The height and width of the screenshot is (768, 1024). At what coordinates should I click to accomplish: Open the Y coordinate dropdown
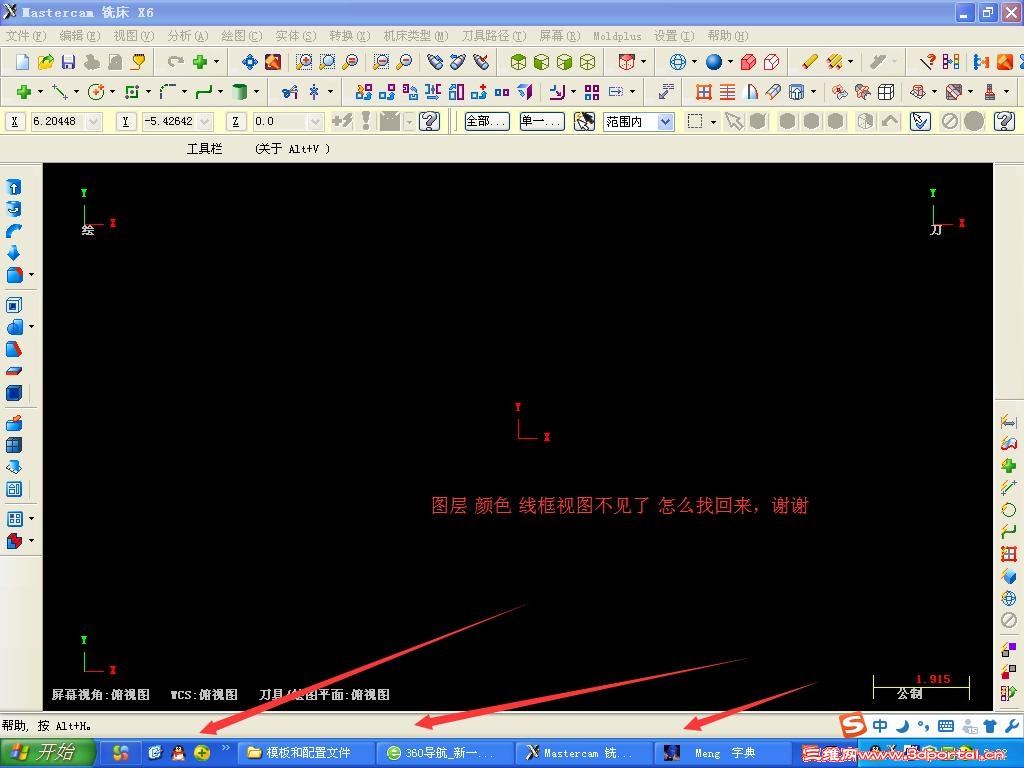(204, 121)
